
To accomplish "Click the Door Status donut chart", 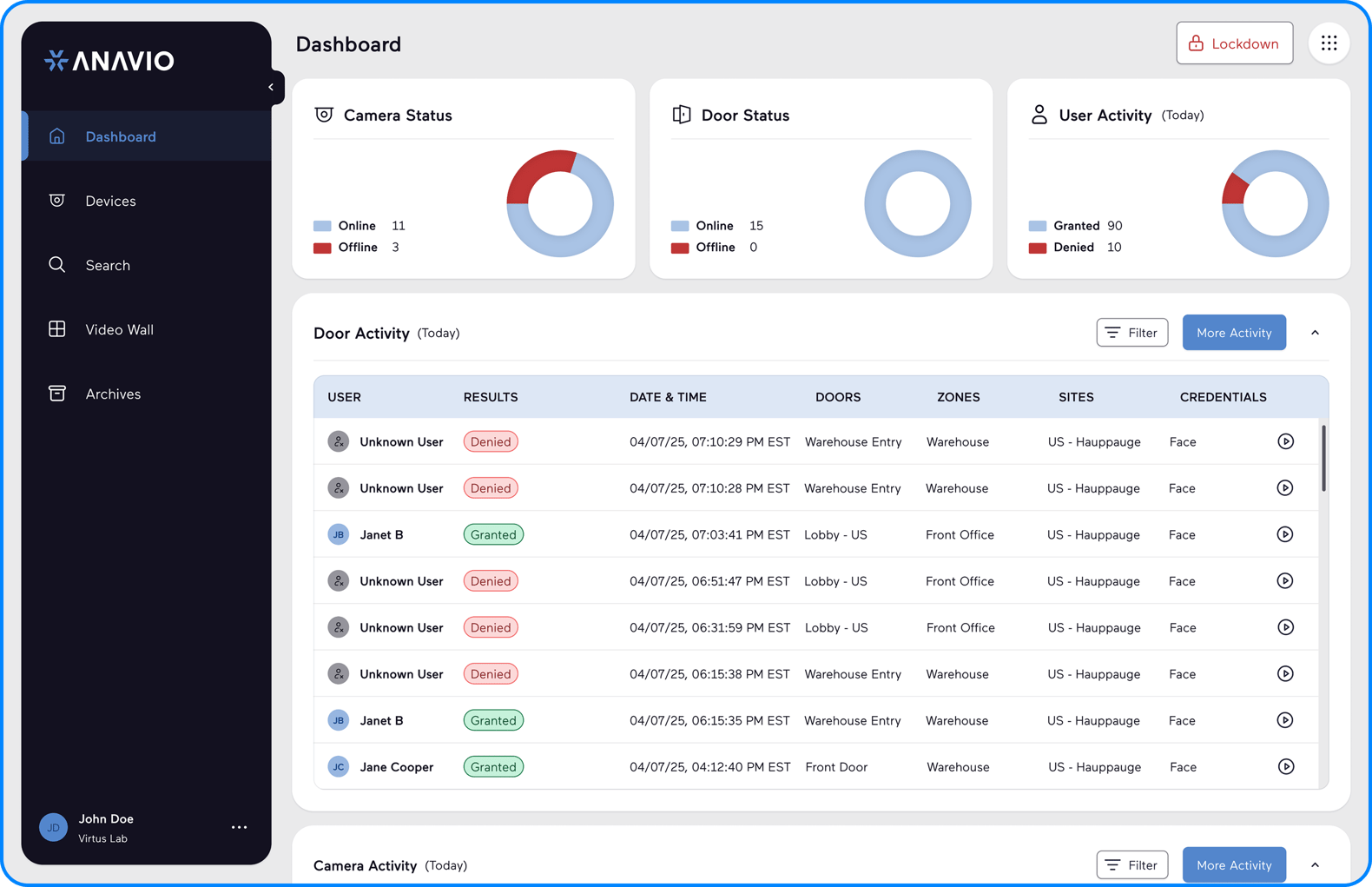I will click(918, 204).
